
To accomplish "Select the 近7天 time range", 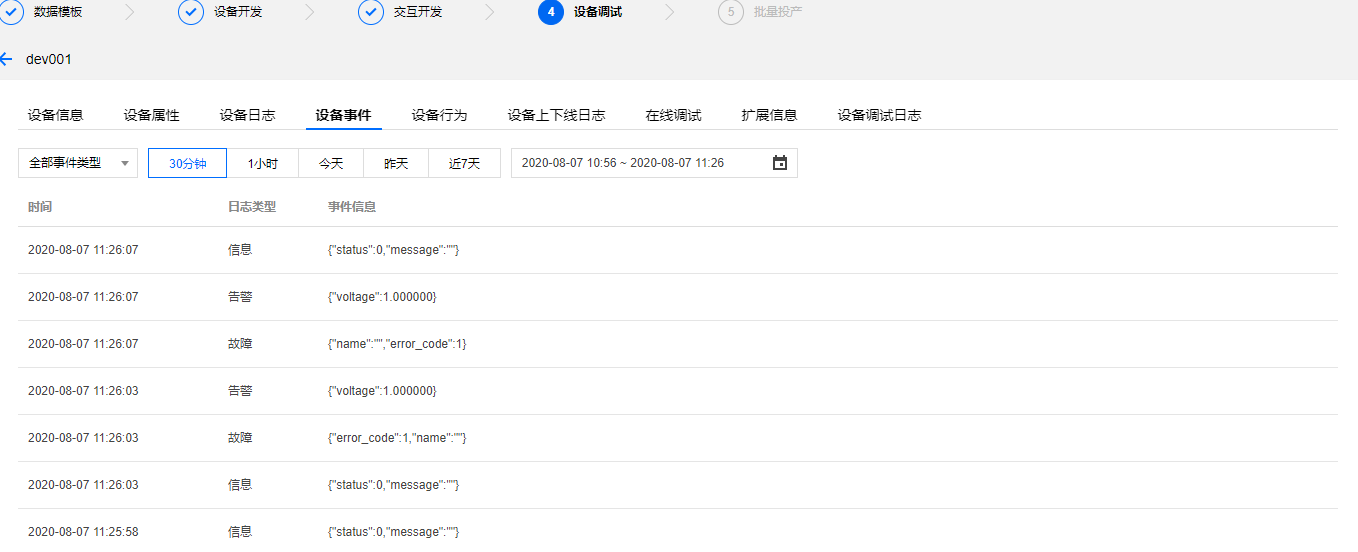I will (465, 163).
